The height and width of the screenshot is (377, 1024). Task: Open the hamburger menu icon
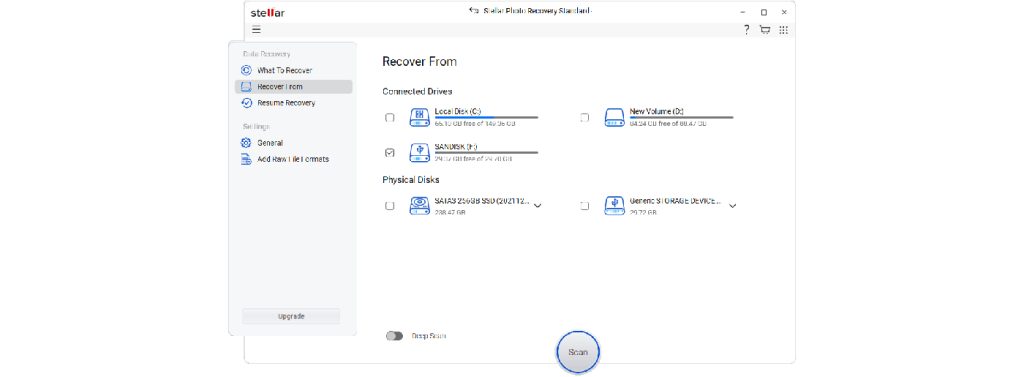coord(256,29)
